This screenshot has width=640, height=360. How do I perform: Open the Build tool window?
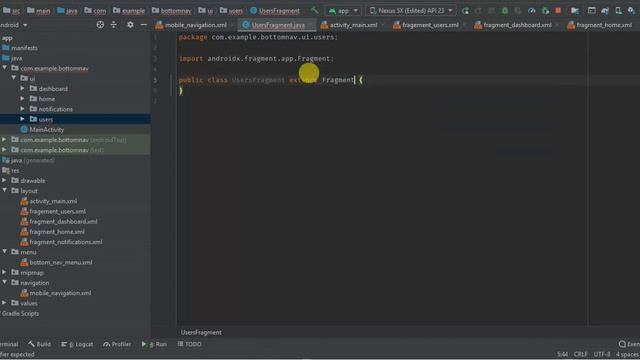click(x=40, y=344)
